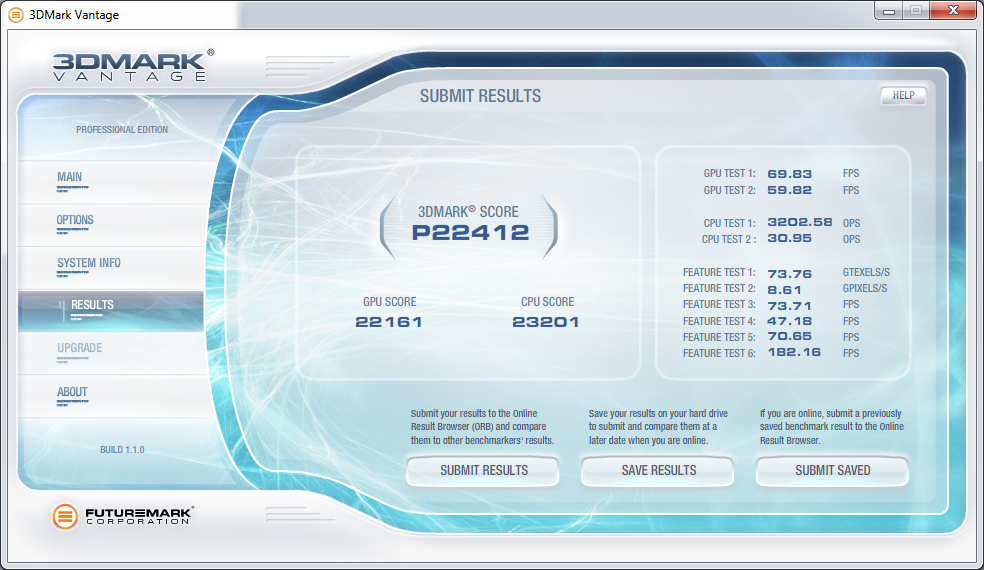The height and width of the screenshot is (570, 984).
Task: Click the Futuremark Corporation orange logo
Action: click(65, 516)
